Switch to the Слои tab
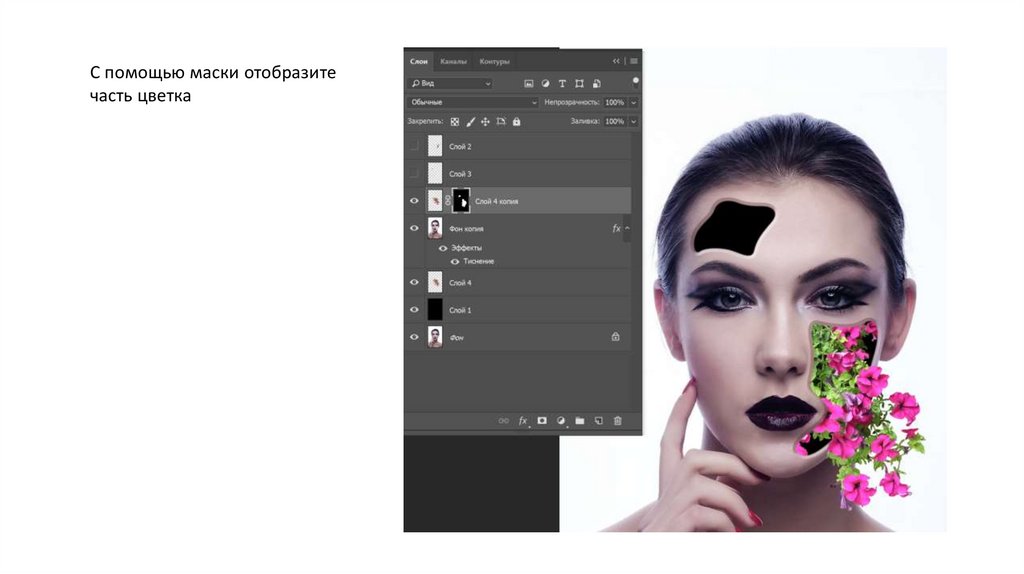 coord(419,61)
